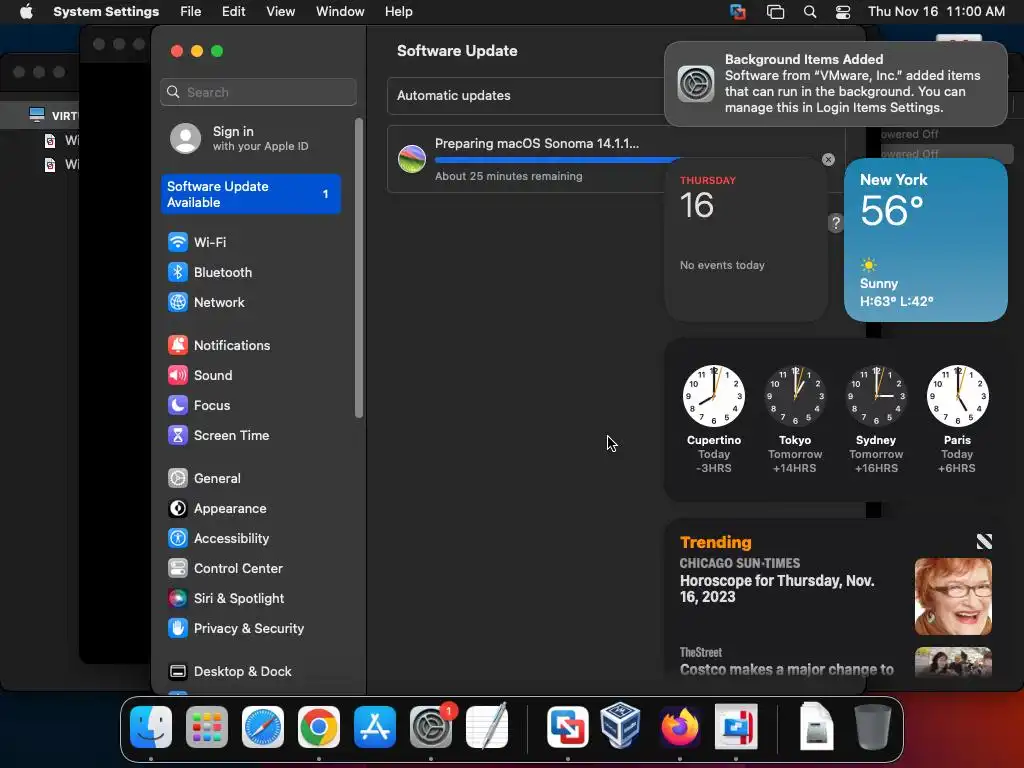Open VirtualBox from the Dock
Viewport: 1024px width, 768px height.
620,726
